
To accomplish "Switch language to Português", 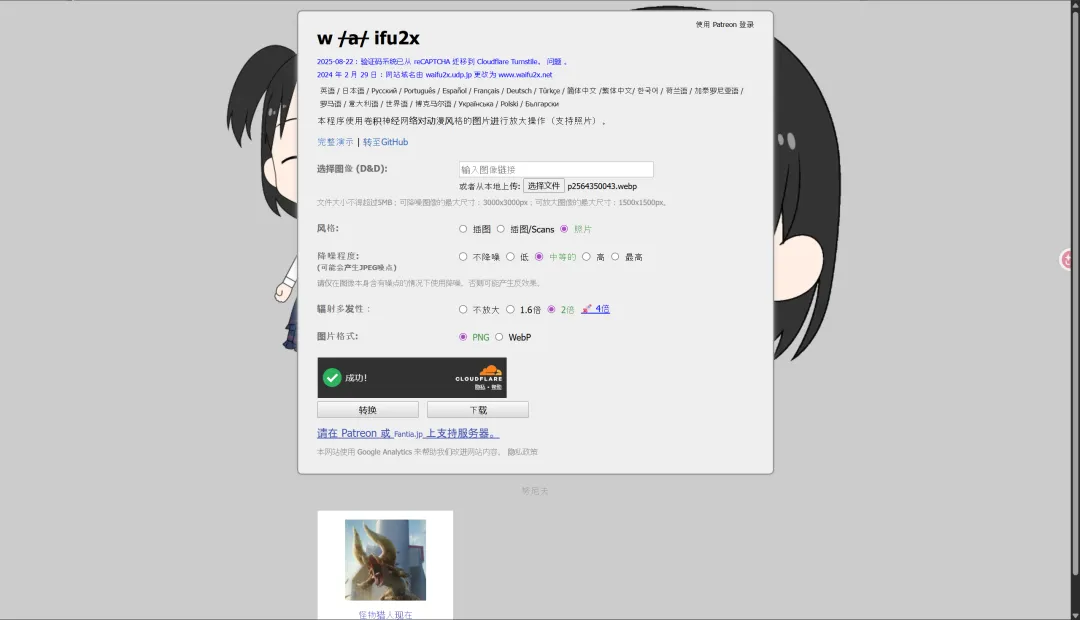I will pos(419,90).
